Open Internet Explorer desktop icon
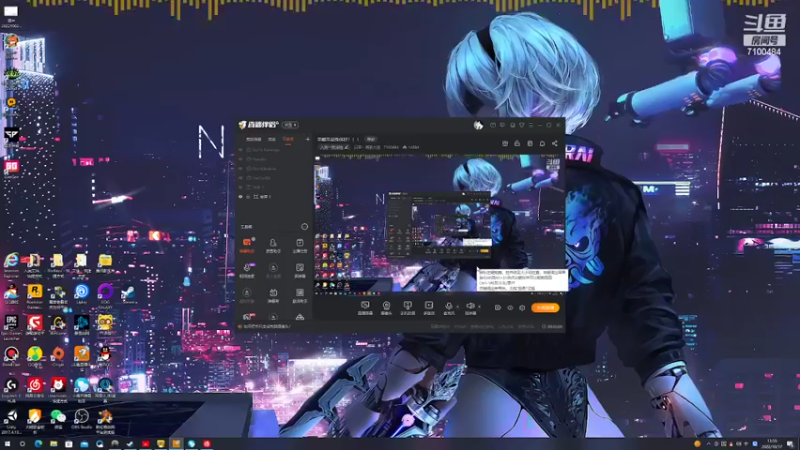The width and height of the screenshot is (800, 450). (11, 264)
